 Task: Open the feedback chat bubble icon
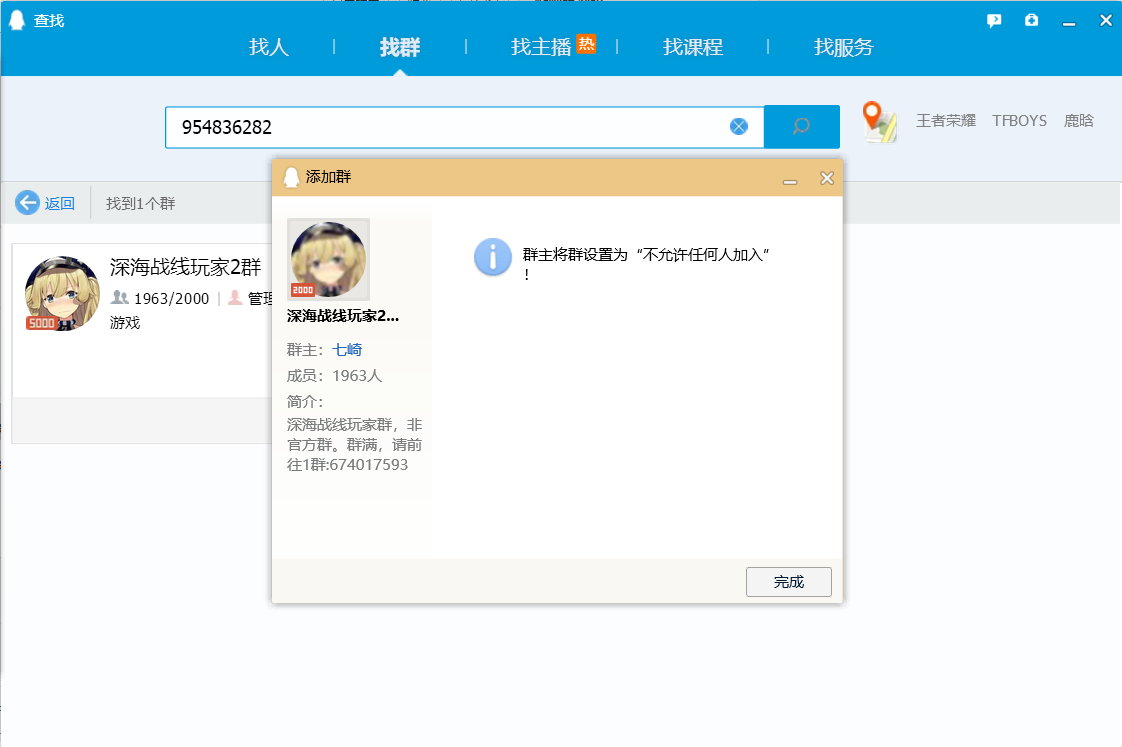pyautogui.click(x=994, y=21)
